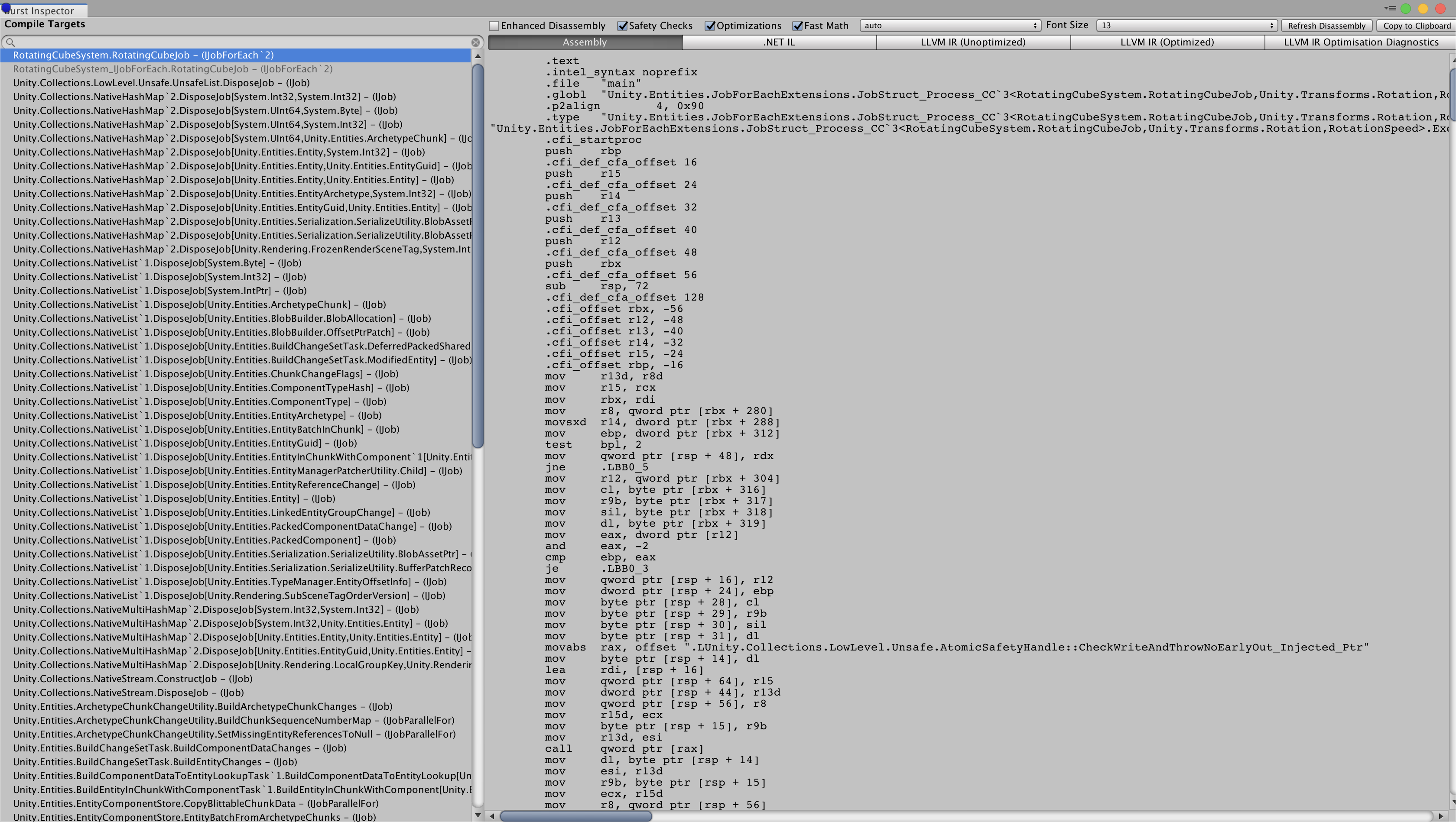Click the disassembly scroll-left arrow
Screen dimensions: 1456x822
coord(492,816)
